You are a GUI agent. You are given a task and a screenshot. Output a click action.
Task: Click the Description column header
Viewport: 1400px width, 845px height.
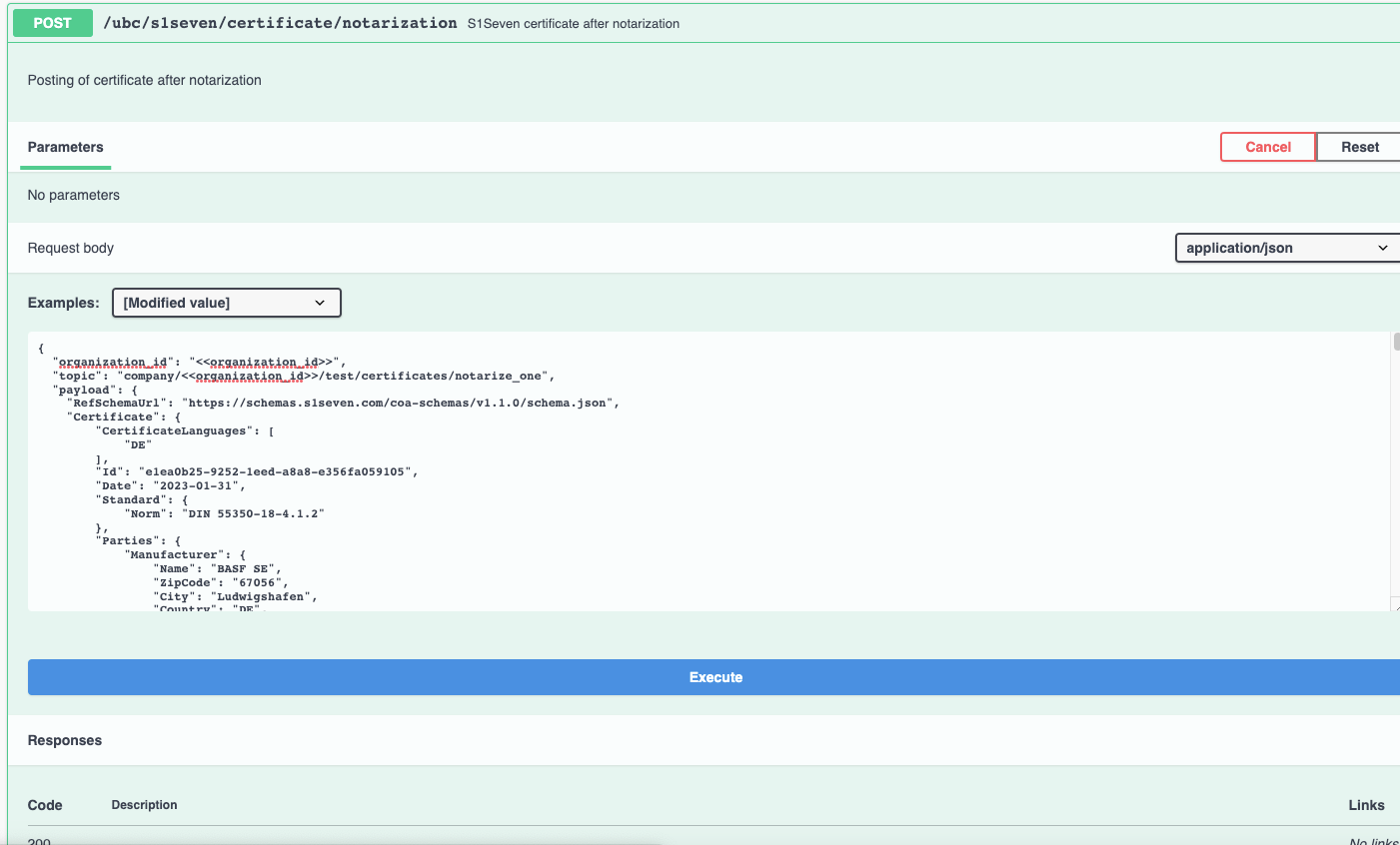click(144, 805)
